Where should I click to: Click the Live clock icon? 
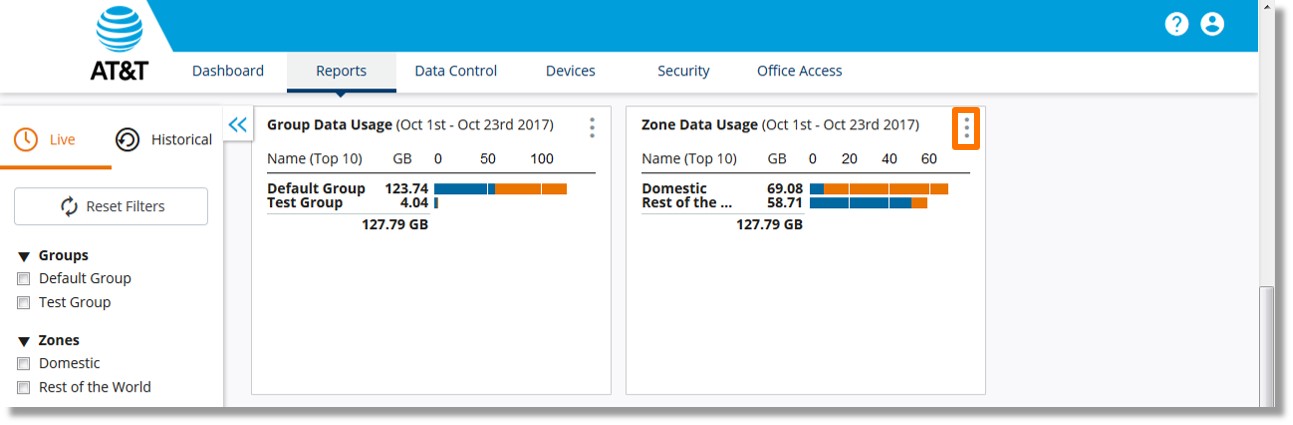click(x=26, y=140)
